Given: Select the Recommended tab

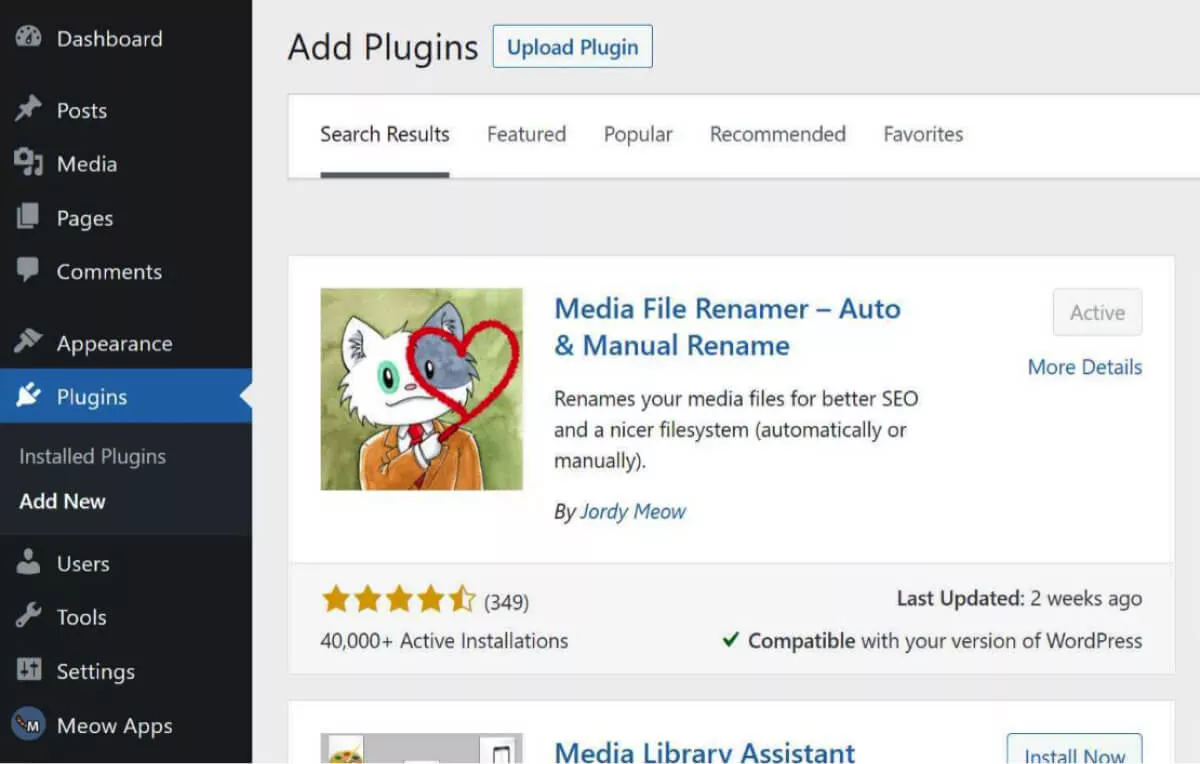Looking at the screenshot, I should pos(777,134).
